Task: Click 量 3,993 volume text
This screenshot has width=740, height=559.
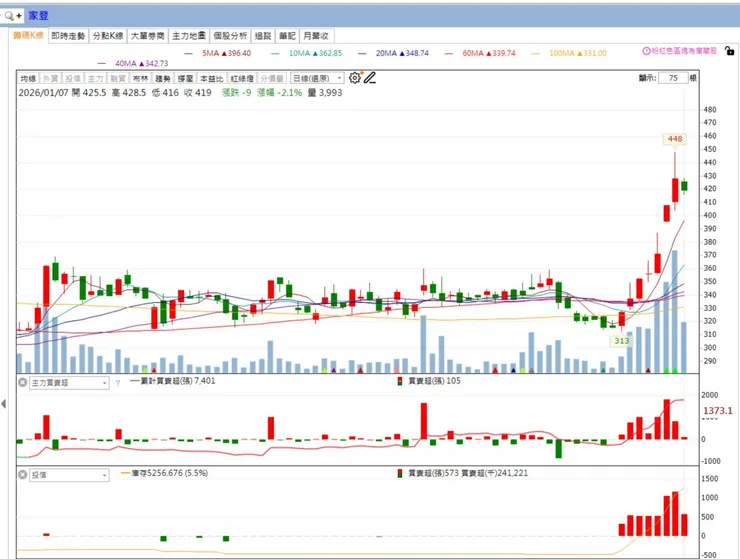Action: [x=325, y=93]
